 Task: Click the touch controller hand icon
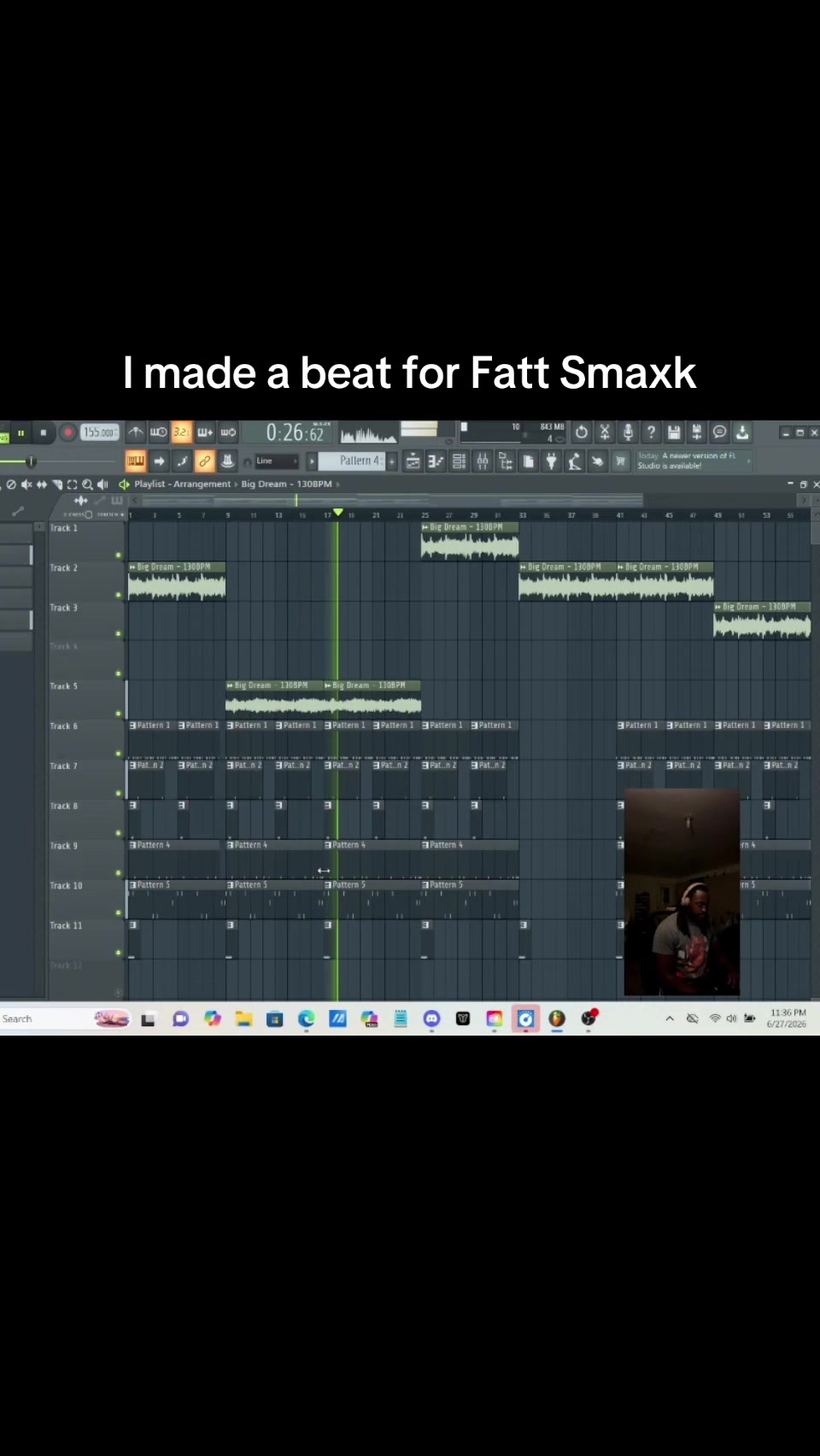[x=597, y=461]
